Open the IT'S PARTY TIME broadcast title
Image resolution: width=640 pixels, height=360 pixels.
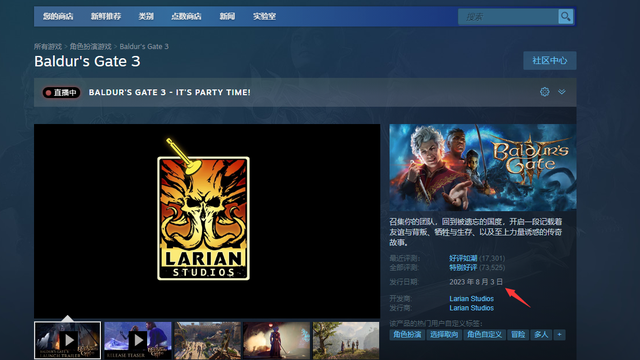click(170, 92)
